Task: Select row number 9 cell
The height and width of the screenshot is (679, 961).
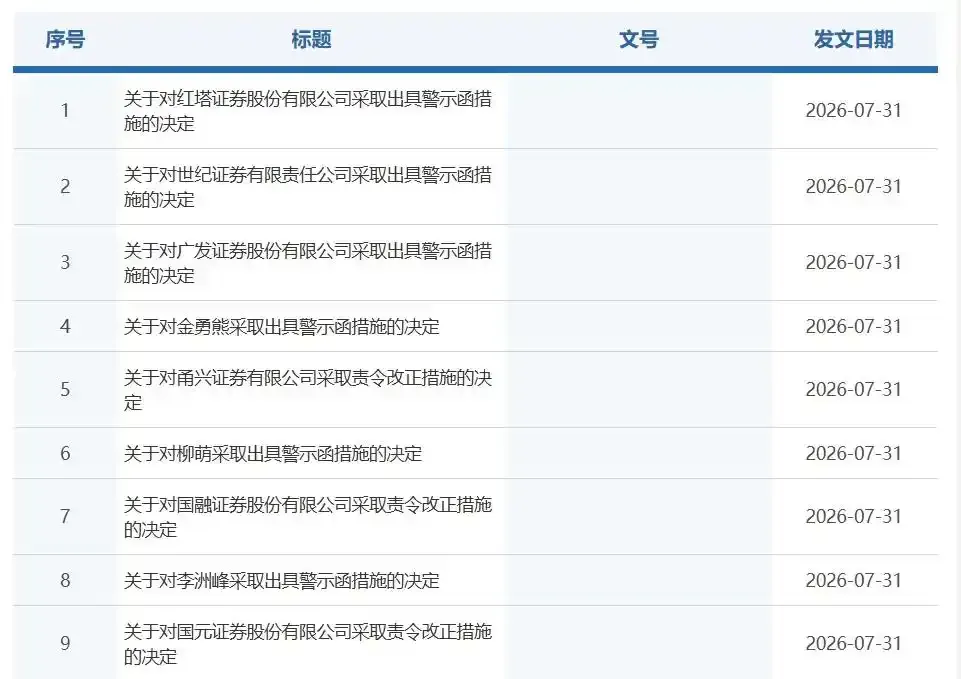Action: click(65, 643)
